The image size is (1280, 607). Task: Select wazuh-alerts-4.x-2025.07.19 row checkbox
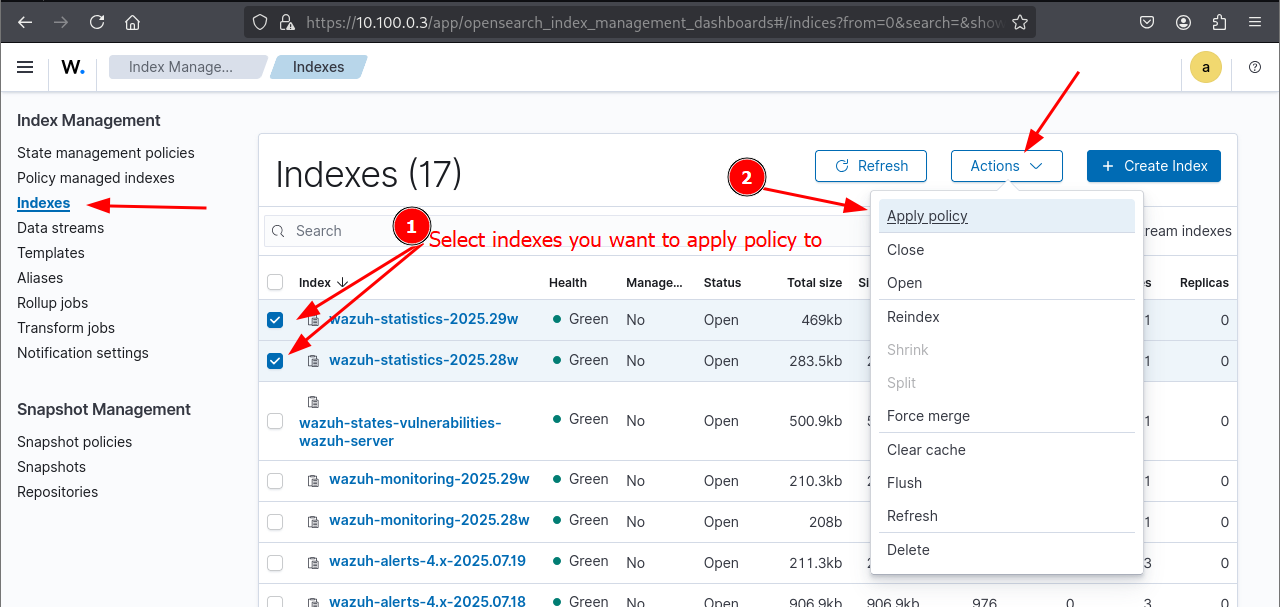click(x=275, y=563)
